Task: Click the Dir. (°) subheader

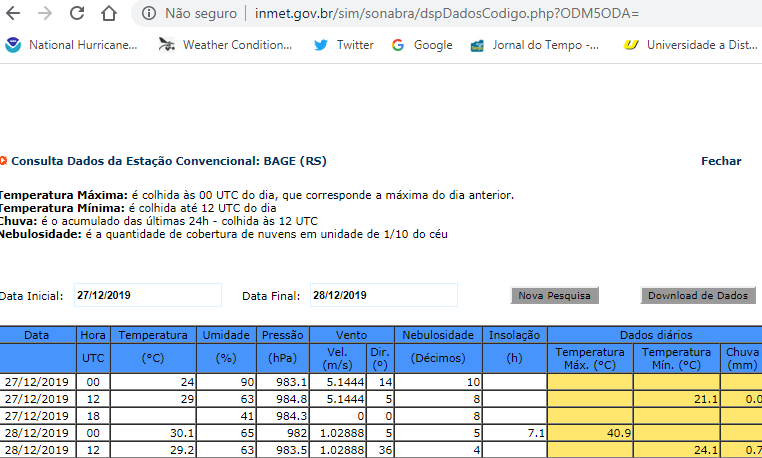Action: coord(380,358)
